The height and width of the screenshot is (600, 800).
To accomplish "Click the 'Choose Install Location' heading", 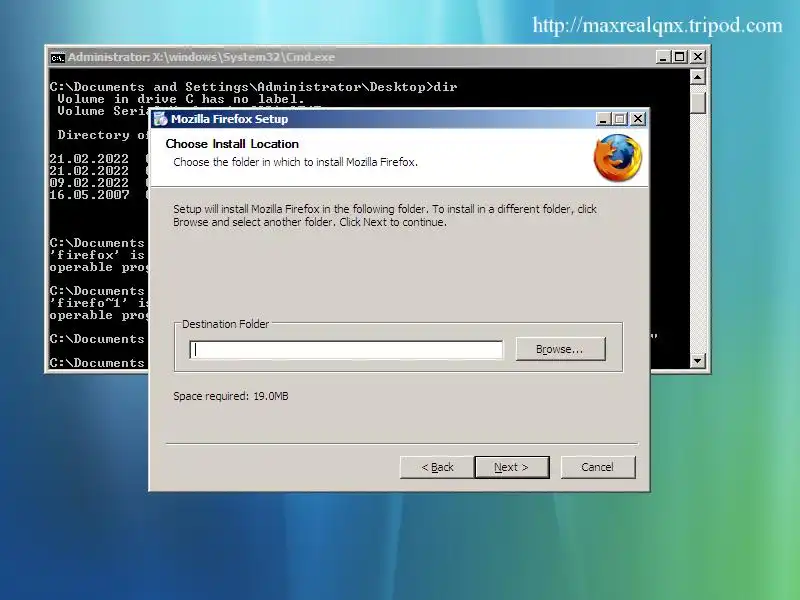I will click(232, 144).
